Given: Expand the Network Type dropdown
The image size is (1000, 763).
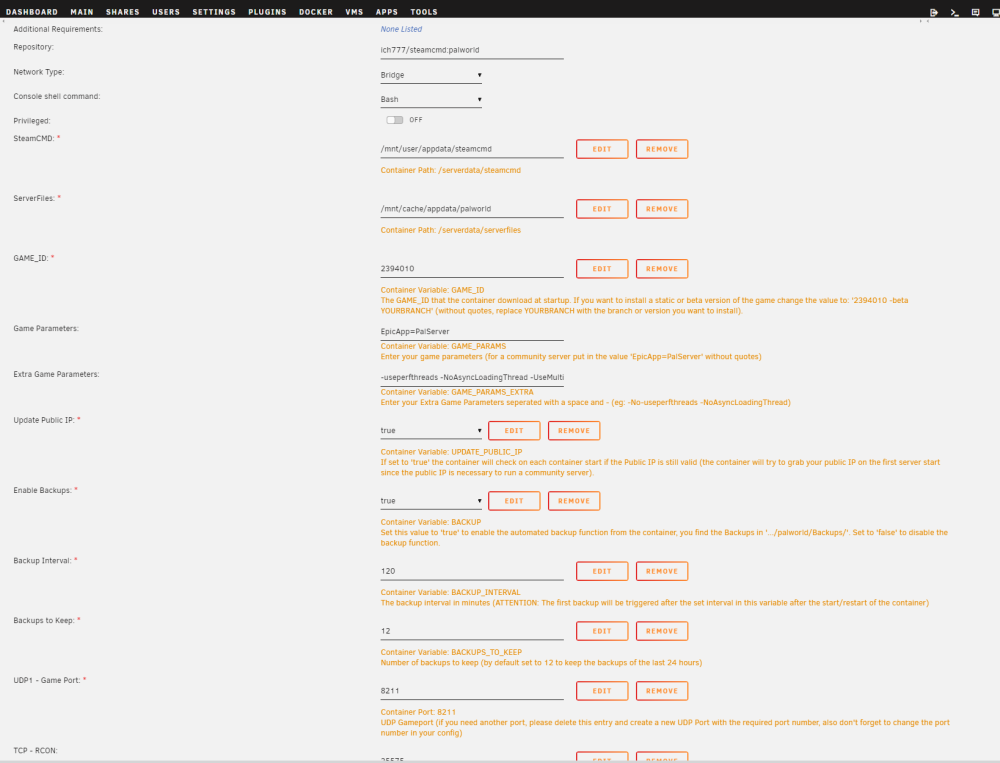Looking at the screenshot, I should (x=431, y=75).
